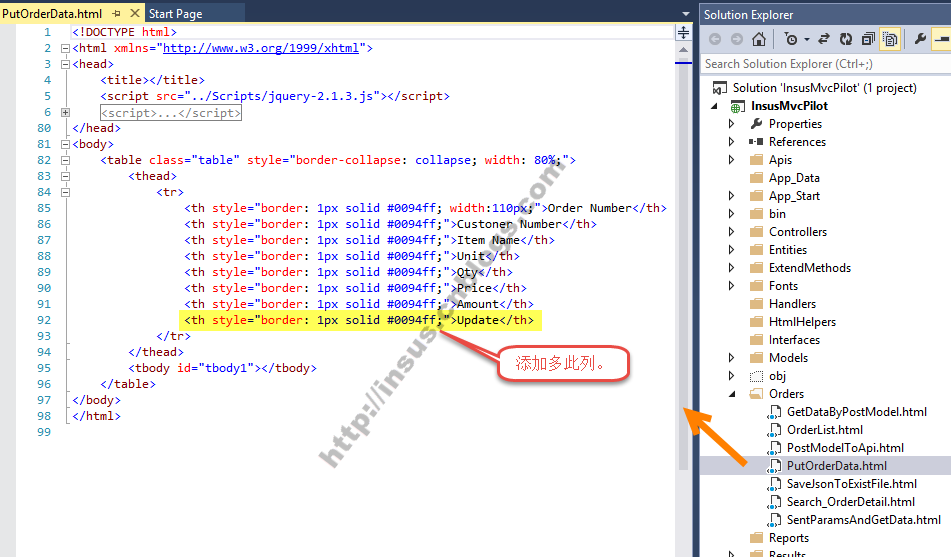This screenshot has height=557, width=951.
Task: Switch to the Start Page tab
Action: (176, 13)
